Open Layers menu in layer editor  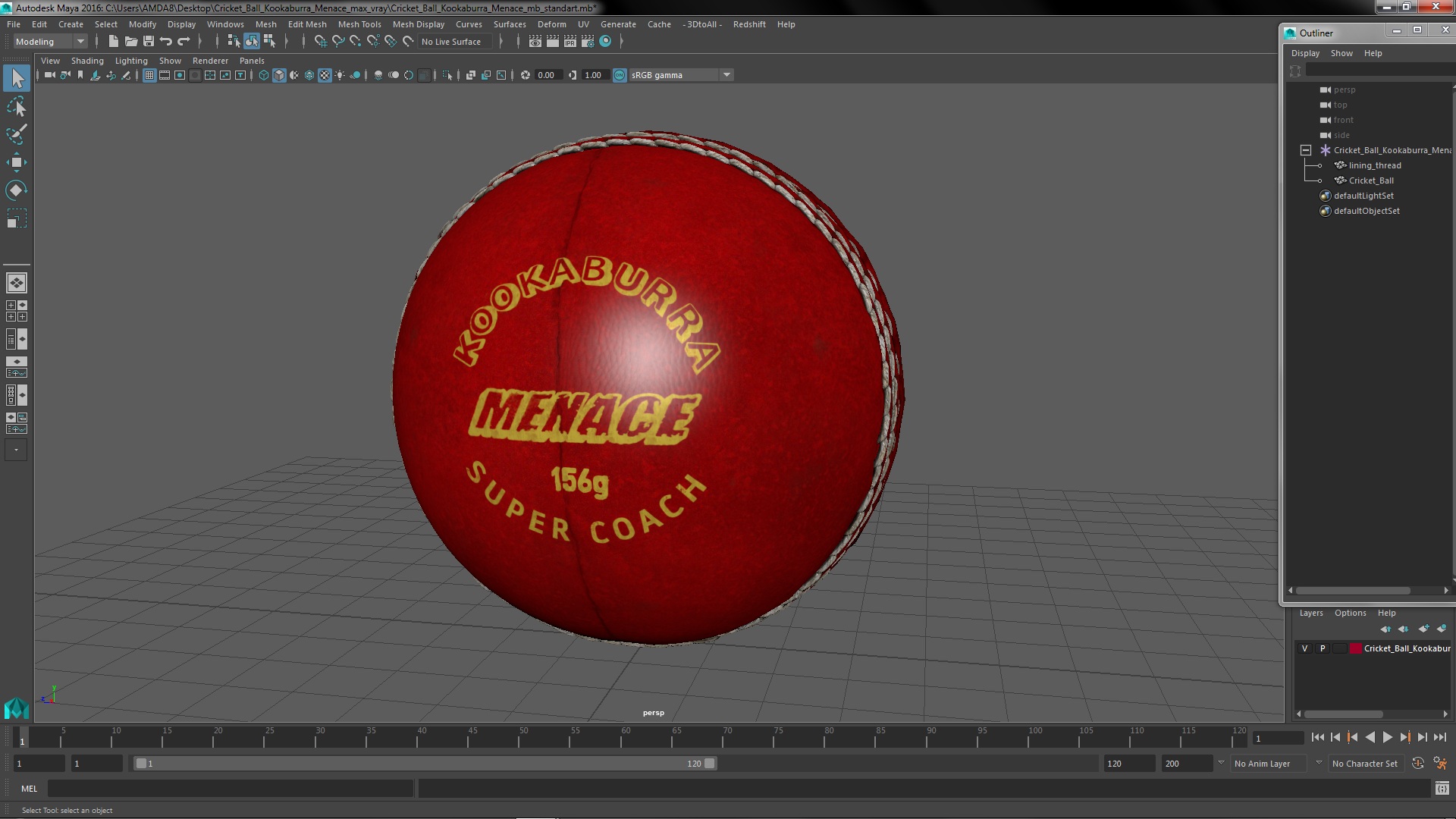[x=1310, y=613]
